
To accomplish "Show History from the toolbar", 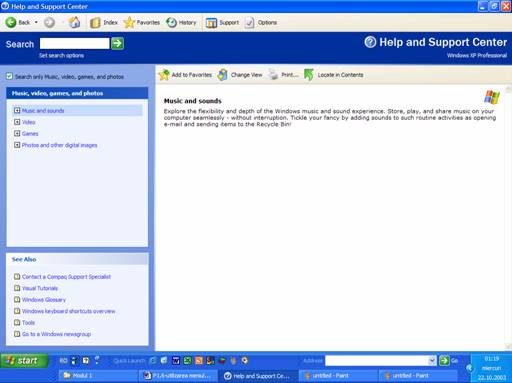I will point(181,22).
